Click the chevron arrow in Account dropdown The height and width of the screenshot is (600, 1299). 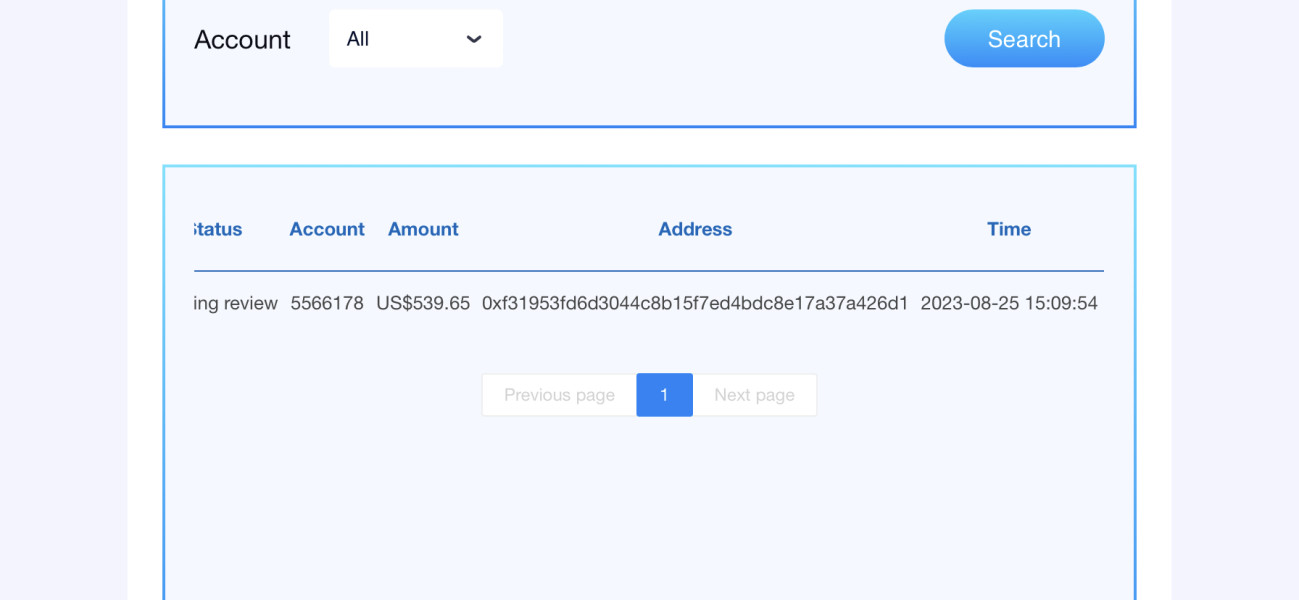click(x=474, y=39)
